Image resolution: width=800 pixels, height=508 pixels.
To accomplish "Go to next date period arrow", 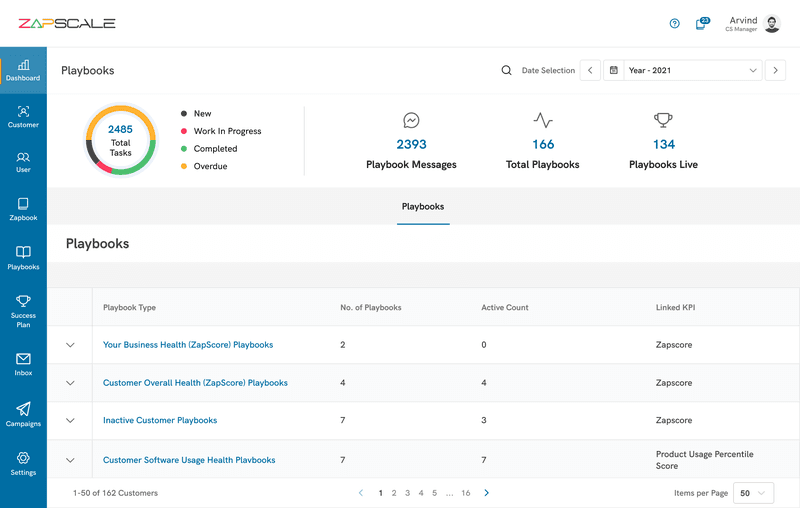I will (776, 70).
